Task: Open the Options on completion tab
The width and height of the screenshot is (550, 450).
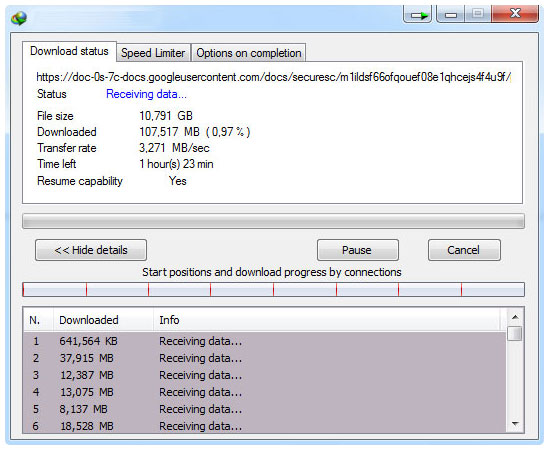Action: [249, 53]
